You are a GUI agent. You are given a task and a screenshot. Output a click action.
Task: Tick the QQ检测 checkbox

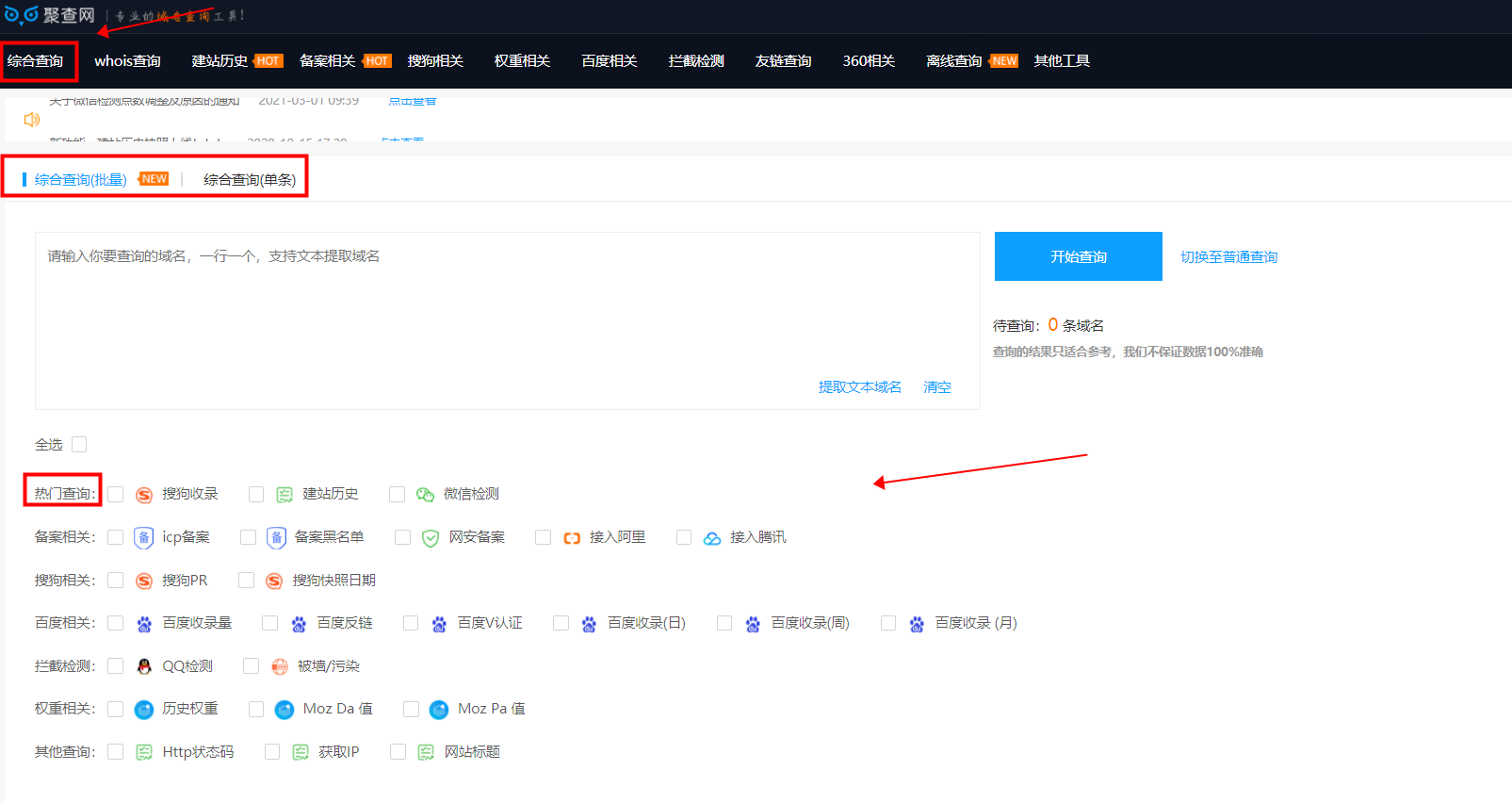[116, 665]
